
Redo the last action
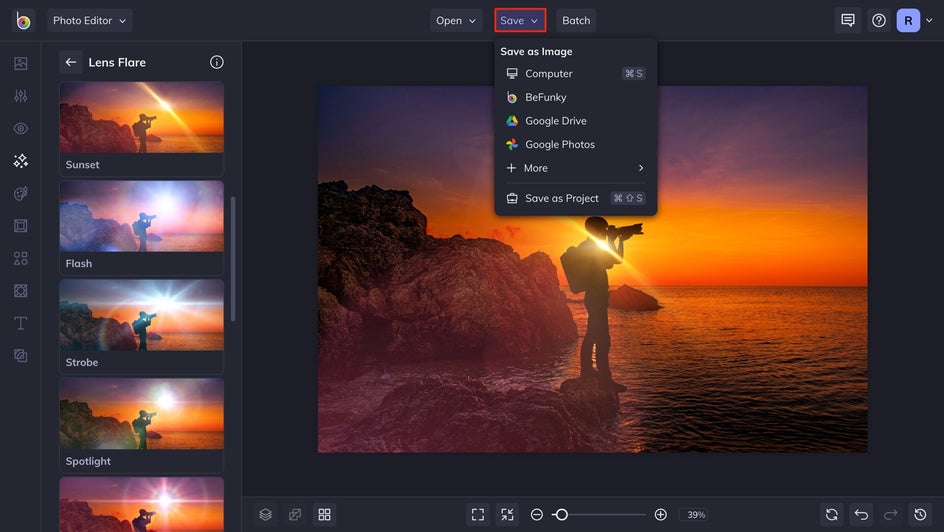pyautogui.click(x=890, y=515)
